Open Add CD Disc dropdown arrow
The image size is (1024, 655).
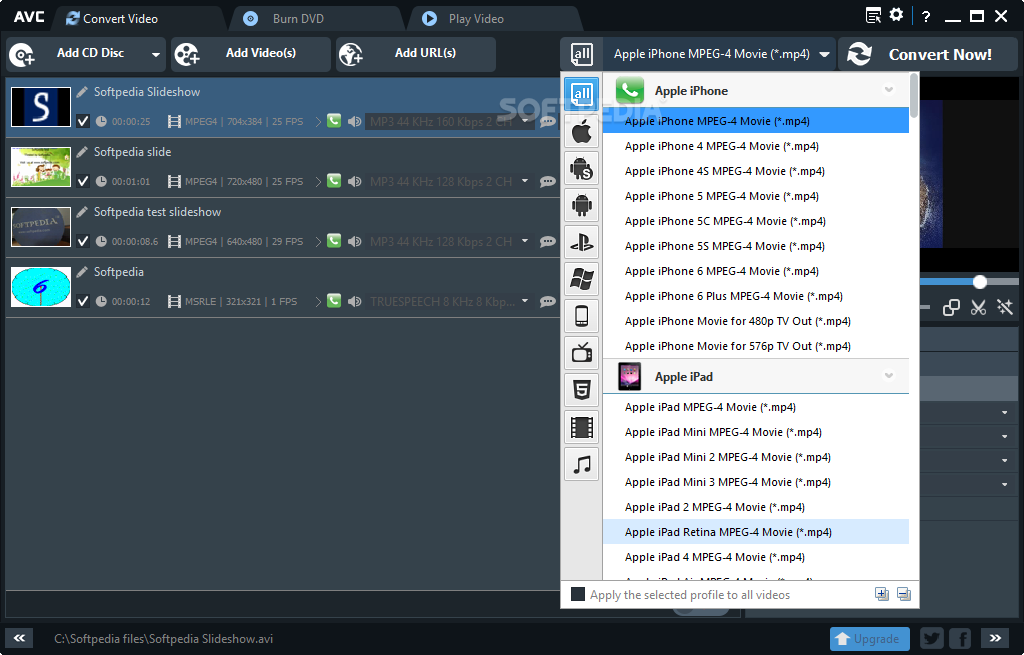[155, 54]
